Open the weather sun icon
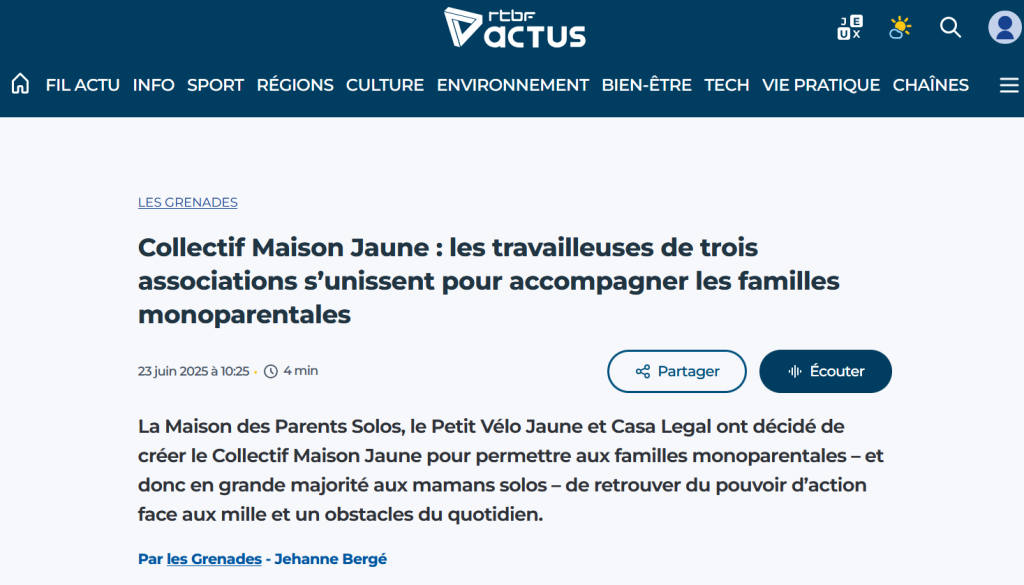The width and height of the screenshot is (1024, 585). point(900,28)
